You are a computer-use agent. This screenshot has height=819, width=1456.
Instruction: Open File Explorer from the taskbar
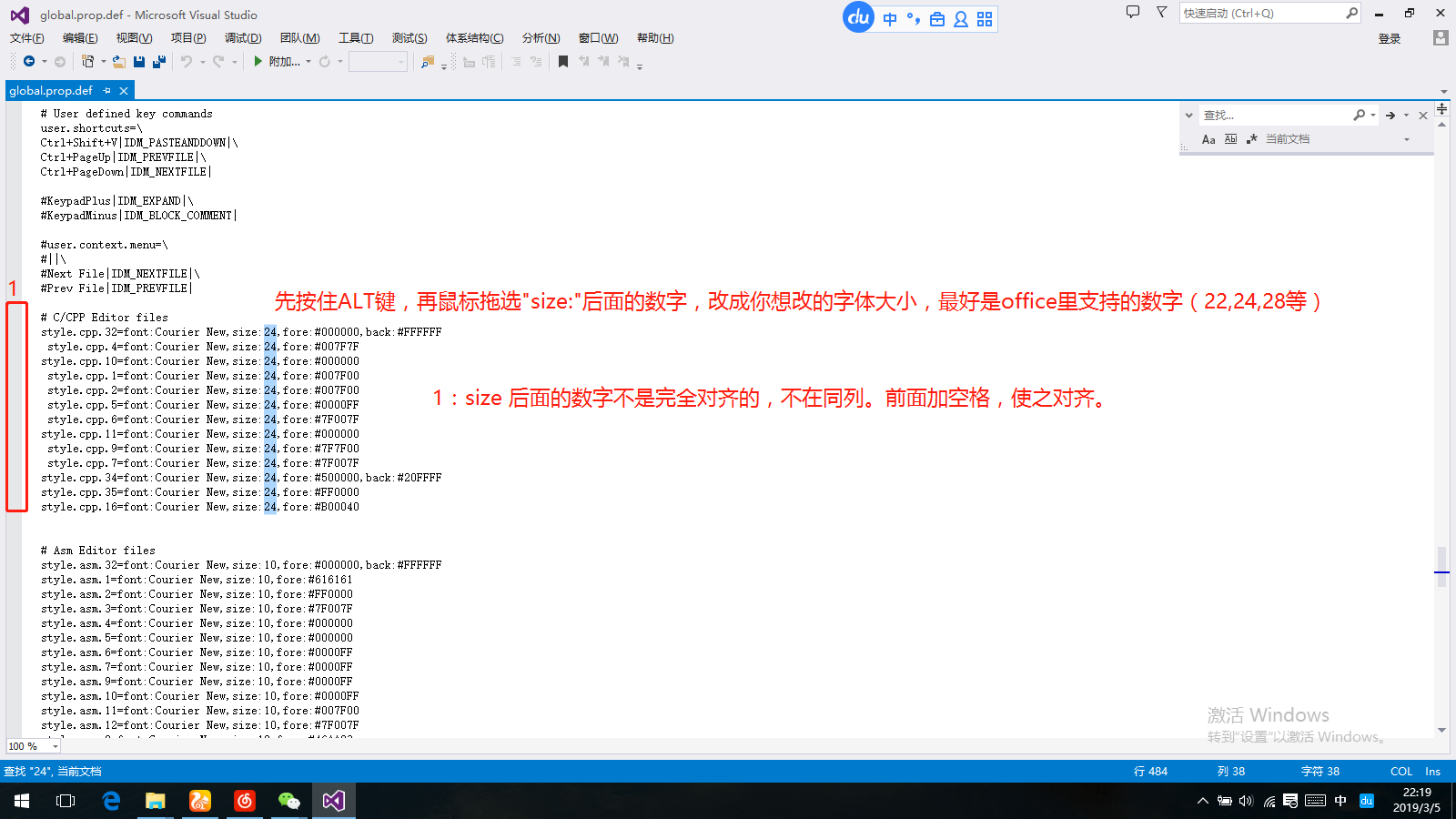point(156,801)
